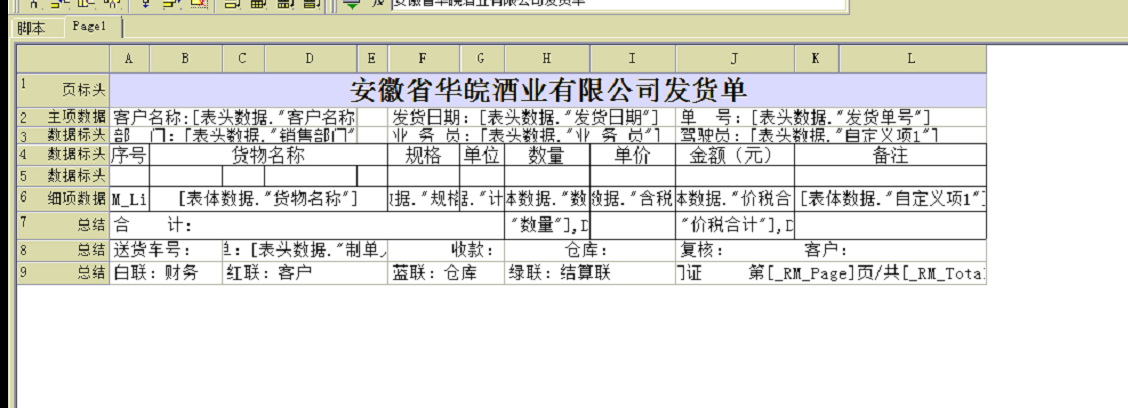
Task: Select column H header
Action: tap(547, 59)
